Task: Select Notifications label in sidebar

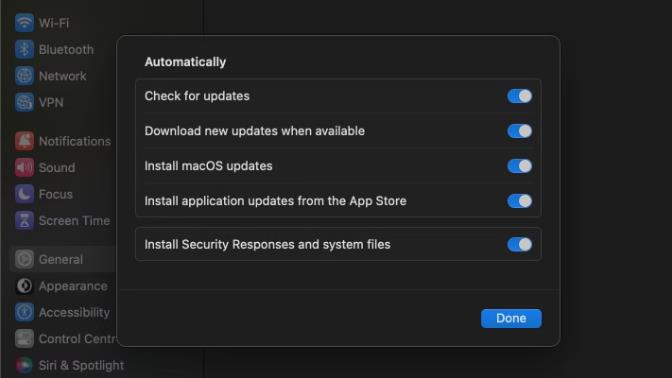Action: pyautogui.click(x=75, y=141)
